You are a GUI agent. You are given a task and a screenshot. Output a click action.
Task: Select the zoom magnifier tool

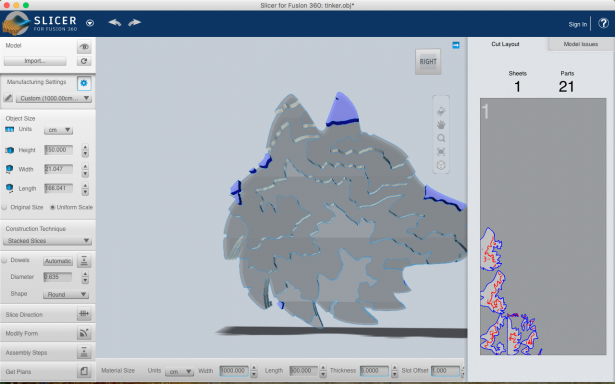(441, 138)
